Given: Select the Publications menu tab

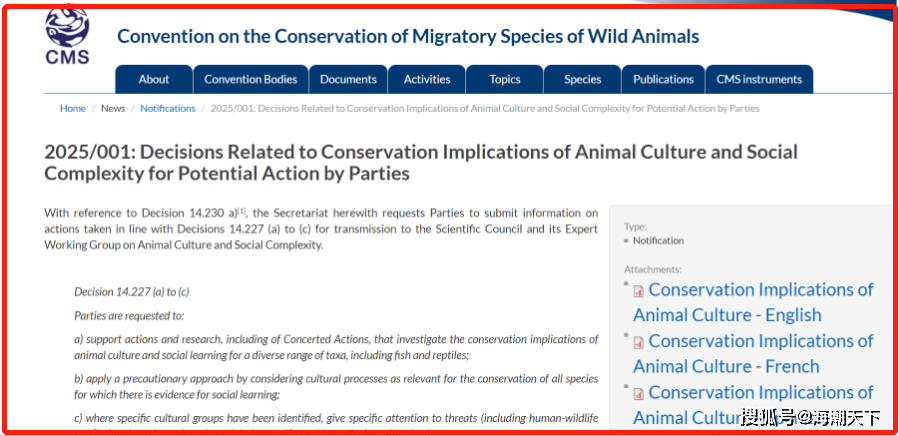Looking at the screenshot, I should (x=663, y=79).
